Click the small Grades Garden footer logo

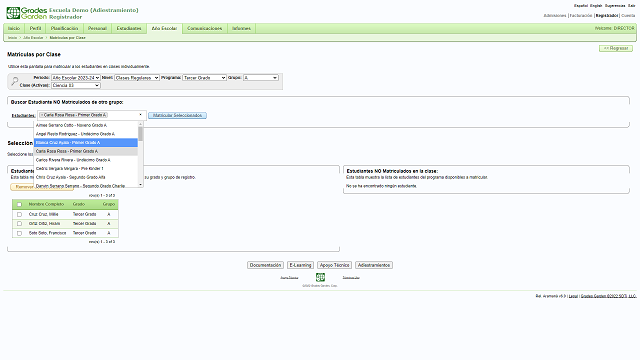point(320,278)
